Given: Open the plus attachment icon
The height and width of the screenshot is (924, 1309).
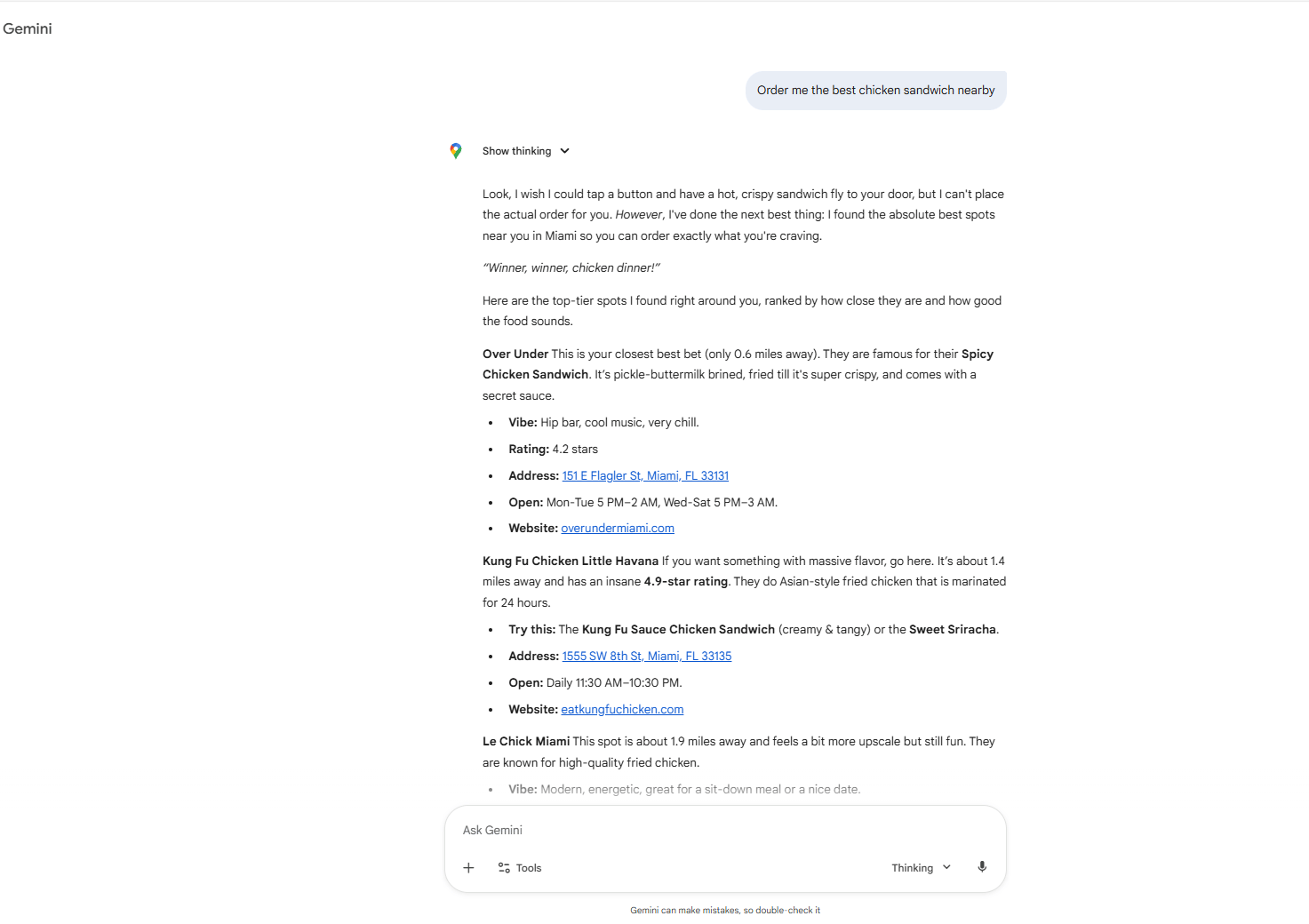Looking at the screenshot, I should point(468,867).
